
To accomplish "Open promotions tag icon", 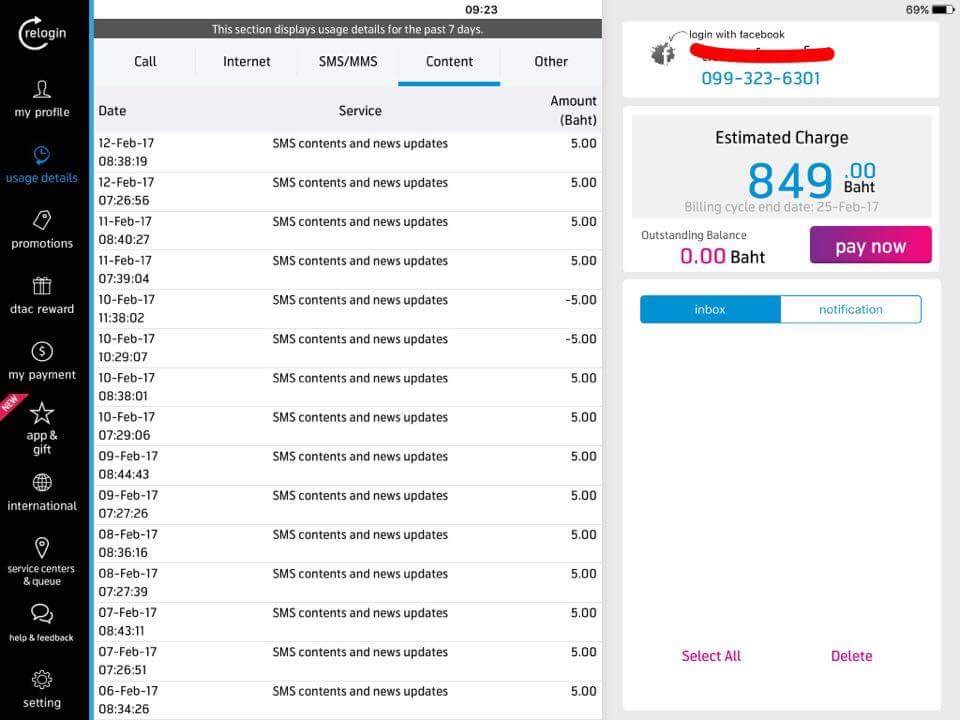I will (x=42, y=220).
